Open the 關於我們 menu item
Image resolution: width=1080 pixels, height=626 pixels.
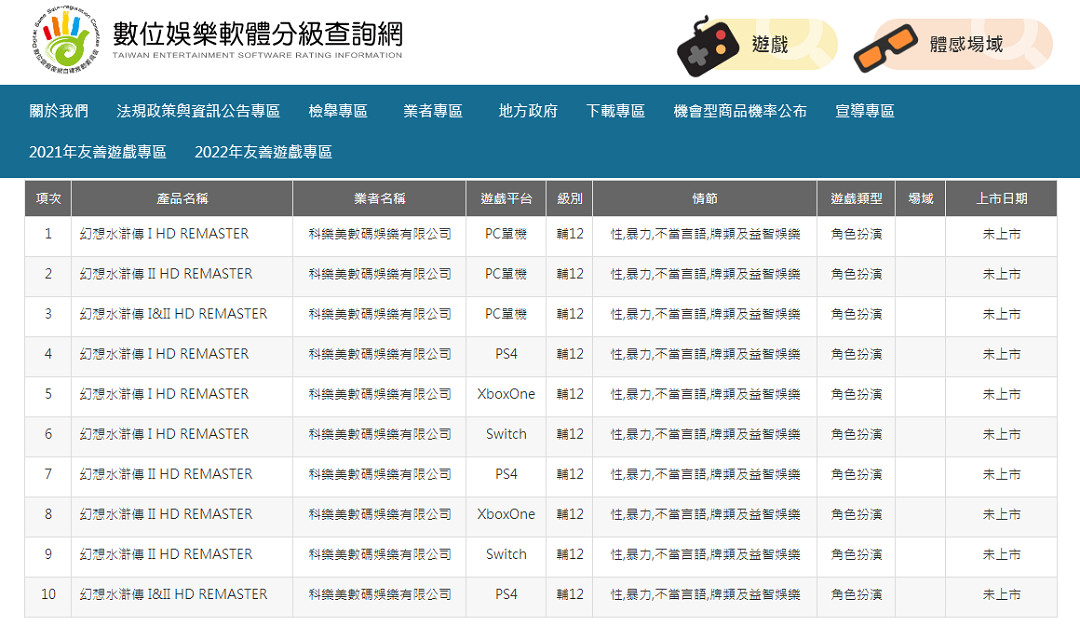pos(59,111)
